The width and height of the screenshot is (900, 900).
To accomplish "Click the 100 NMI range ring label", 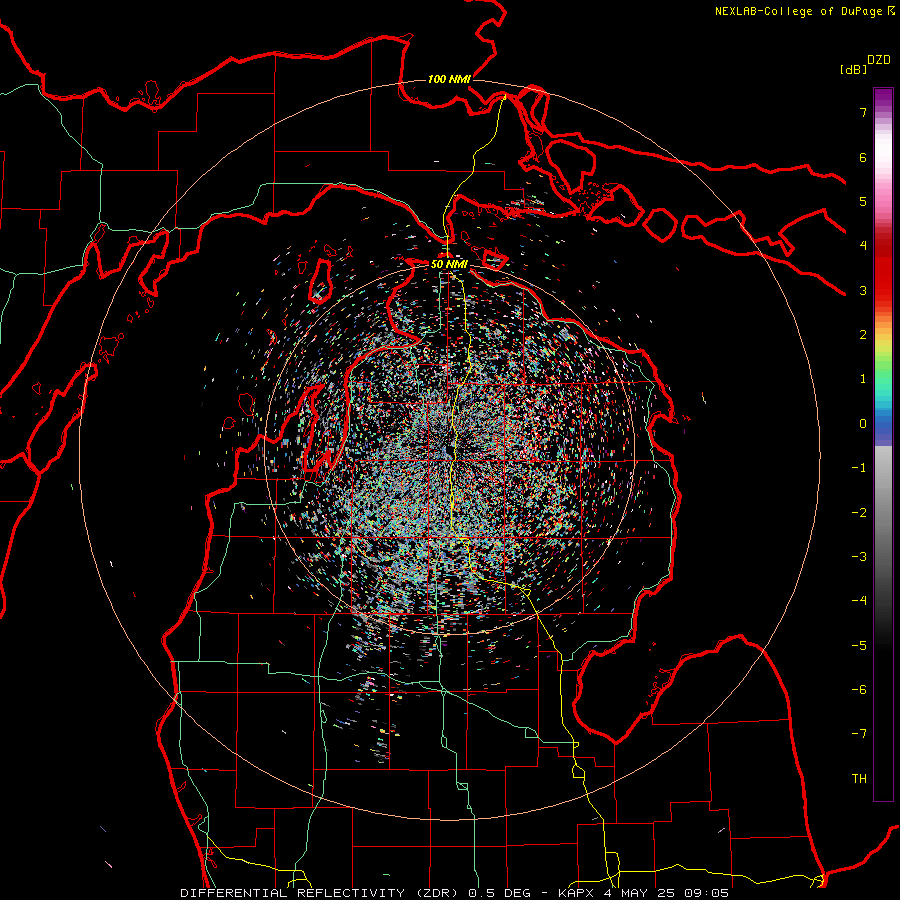I will [449, 79].
